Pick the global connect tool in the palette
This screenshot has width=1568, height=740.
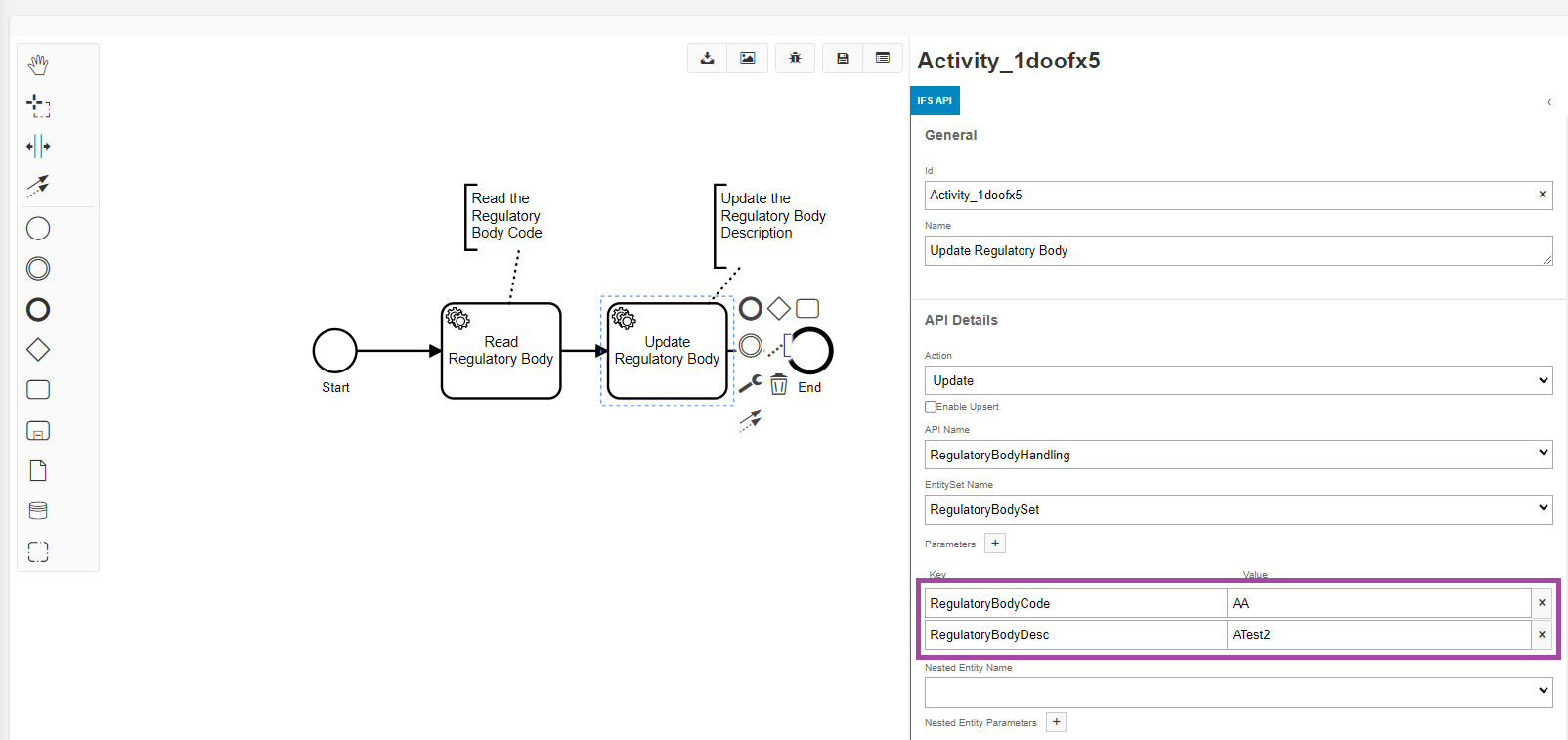(38, 186)
